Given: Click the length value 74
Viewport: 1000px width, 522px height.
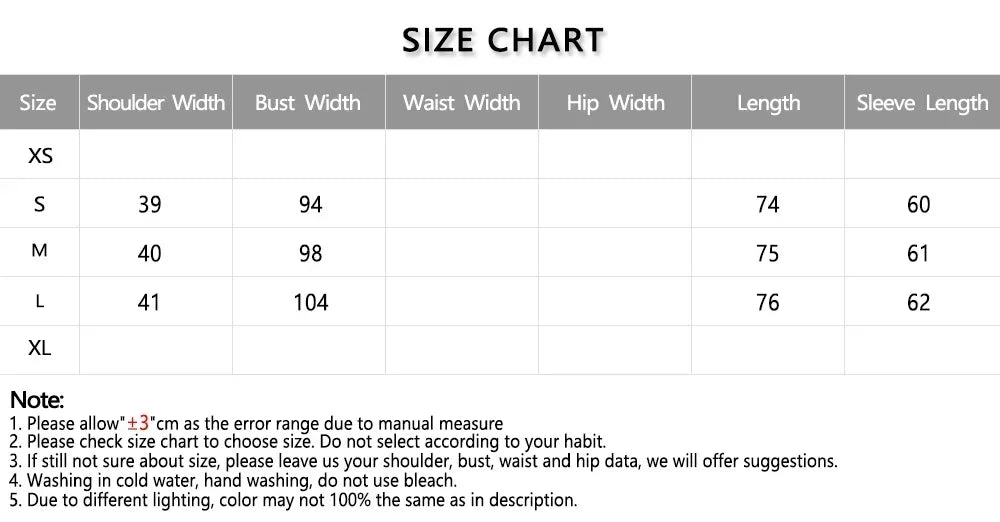Looking at the screenshot, I should 767,204.
